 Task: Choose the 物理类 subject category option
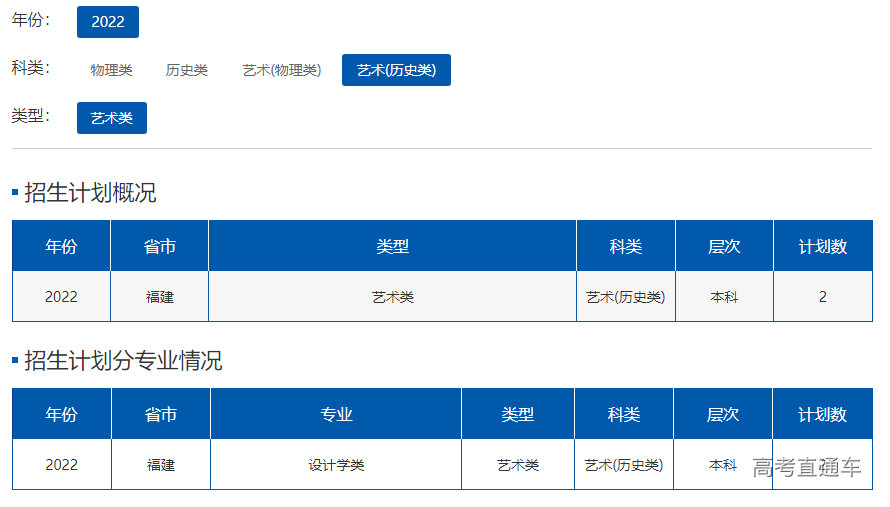pyautogui.click(x=111, y=70)
